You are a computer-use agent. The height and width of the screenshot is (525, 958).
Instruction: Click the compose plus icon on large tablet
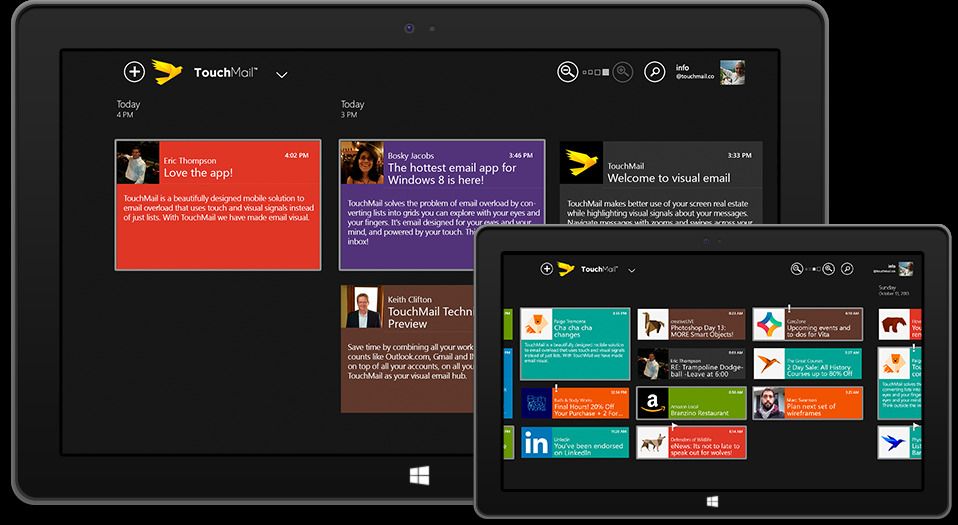point(134,72)
